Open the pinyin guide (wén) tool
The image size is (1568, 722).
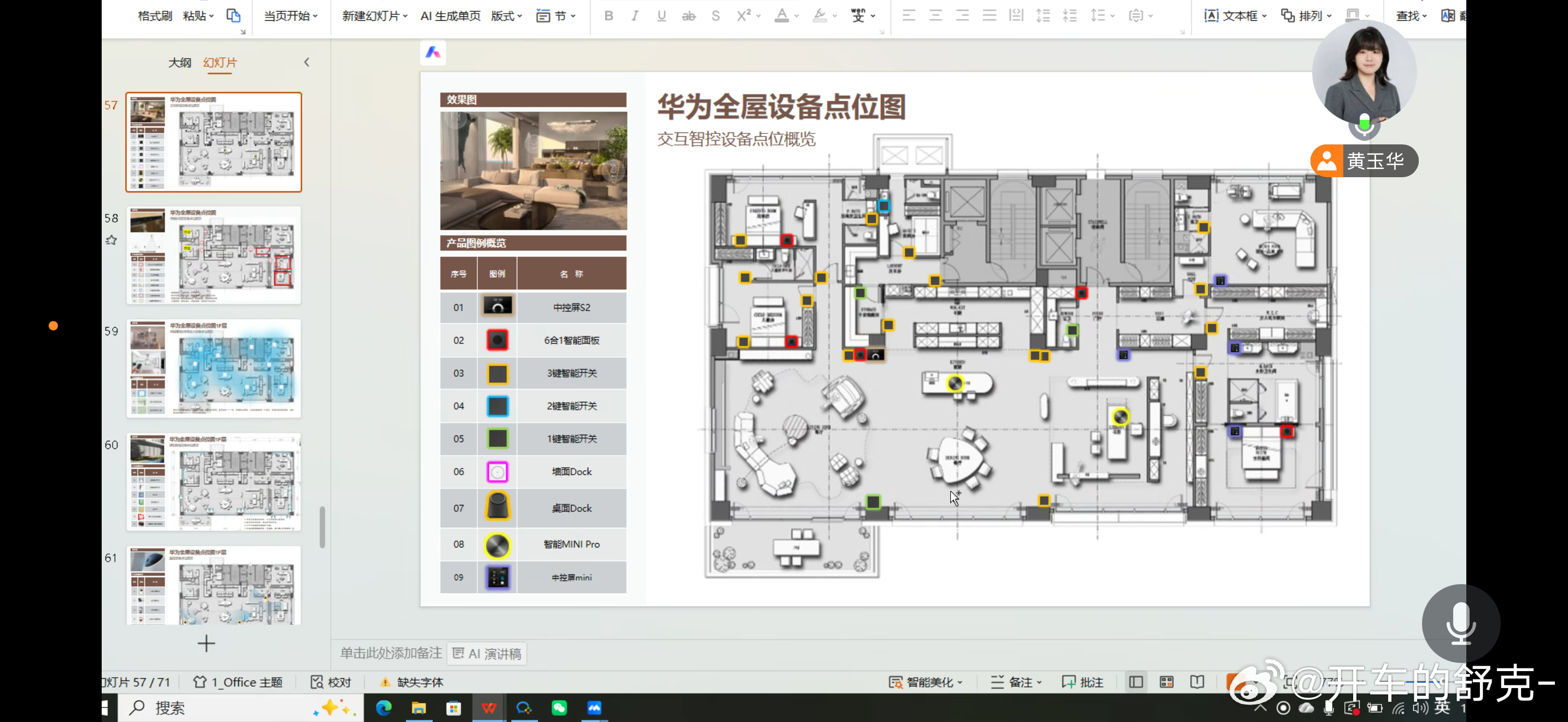tap(858, 16)
